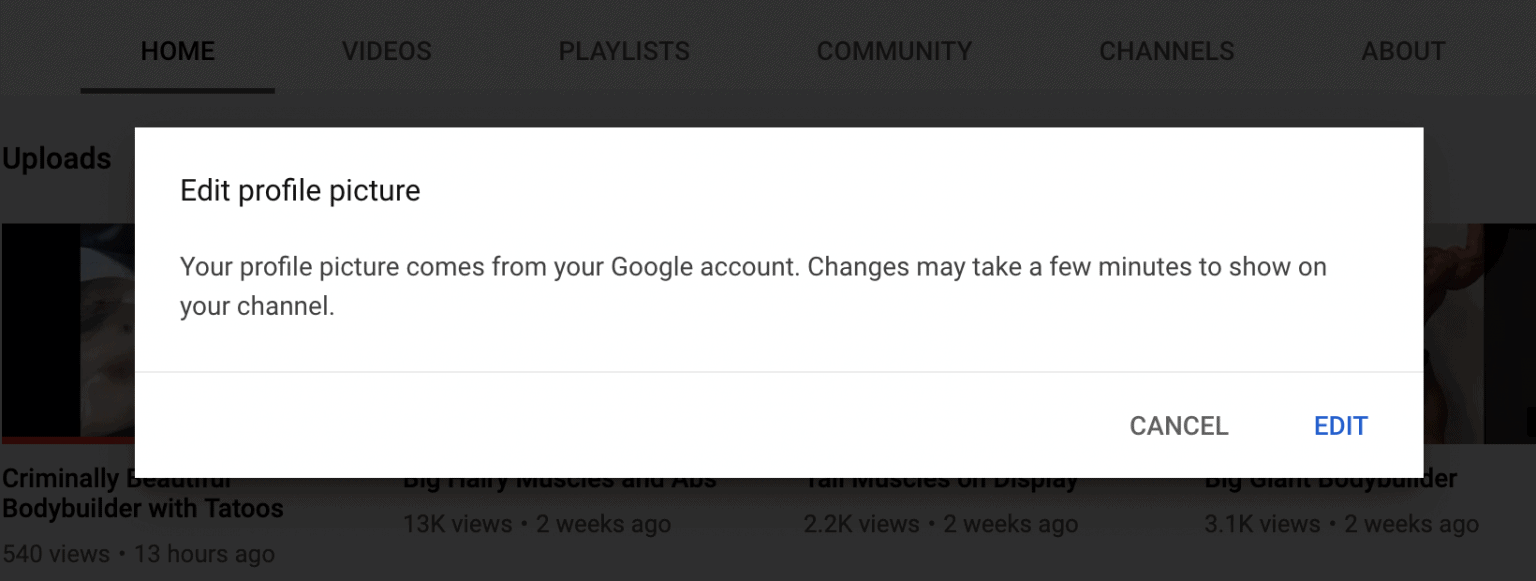1536x581 pixels.
Task: Open 'Criminally Beautiful Bodybuilder with Tatoos' video title
Action: pyautogui.click(x=142, y=508)
